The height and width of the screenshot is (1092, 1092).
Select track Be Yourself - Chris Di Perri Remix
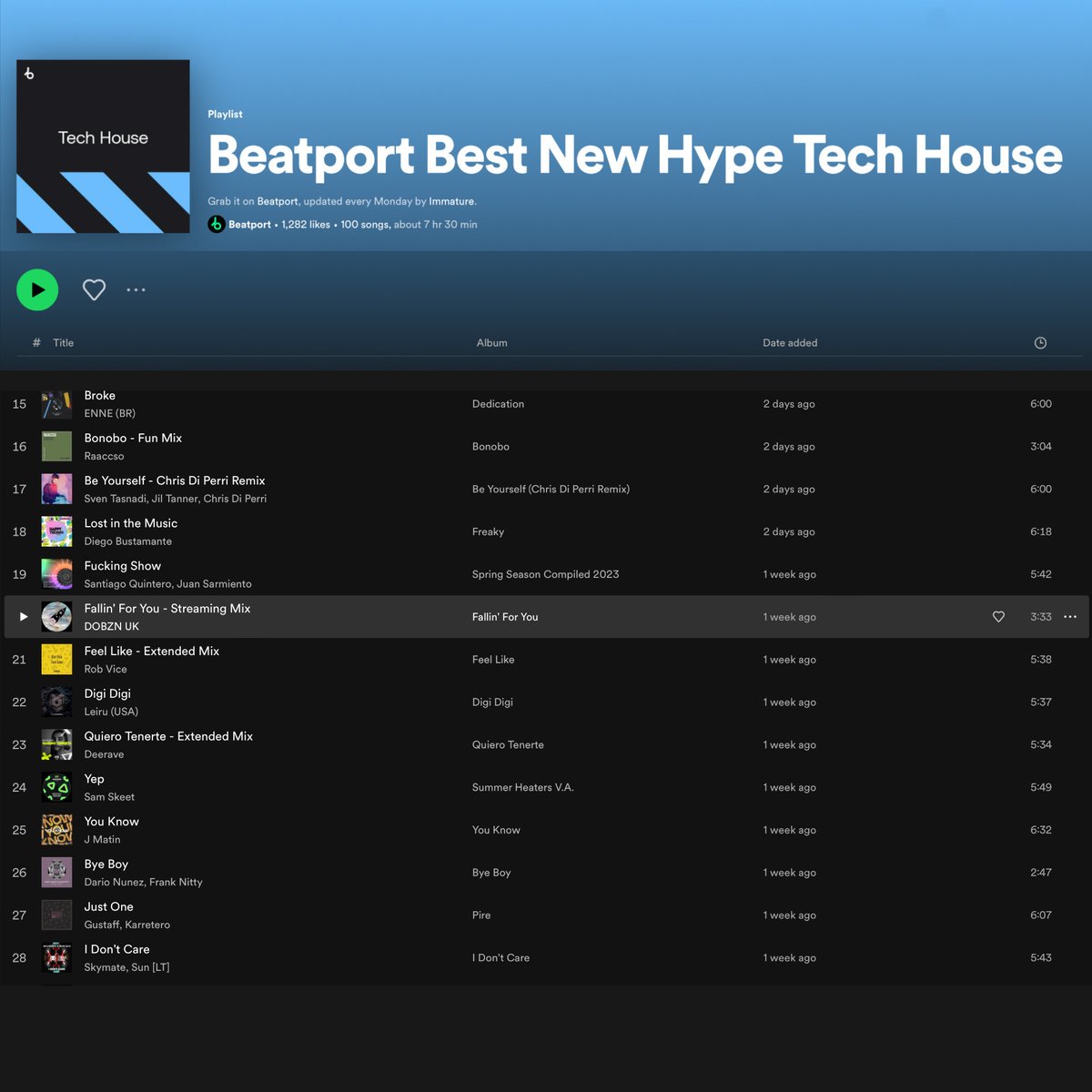coord(175,480)
